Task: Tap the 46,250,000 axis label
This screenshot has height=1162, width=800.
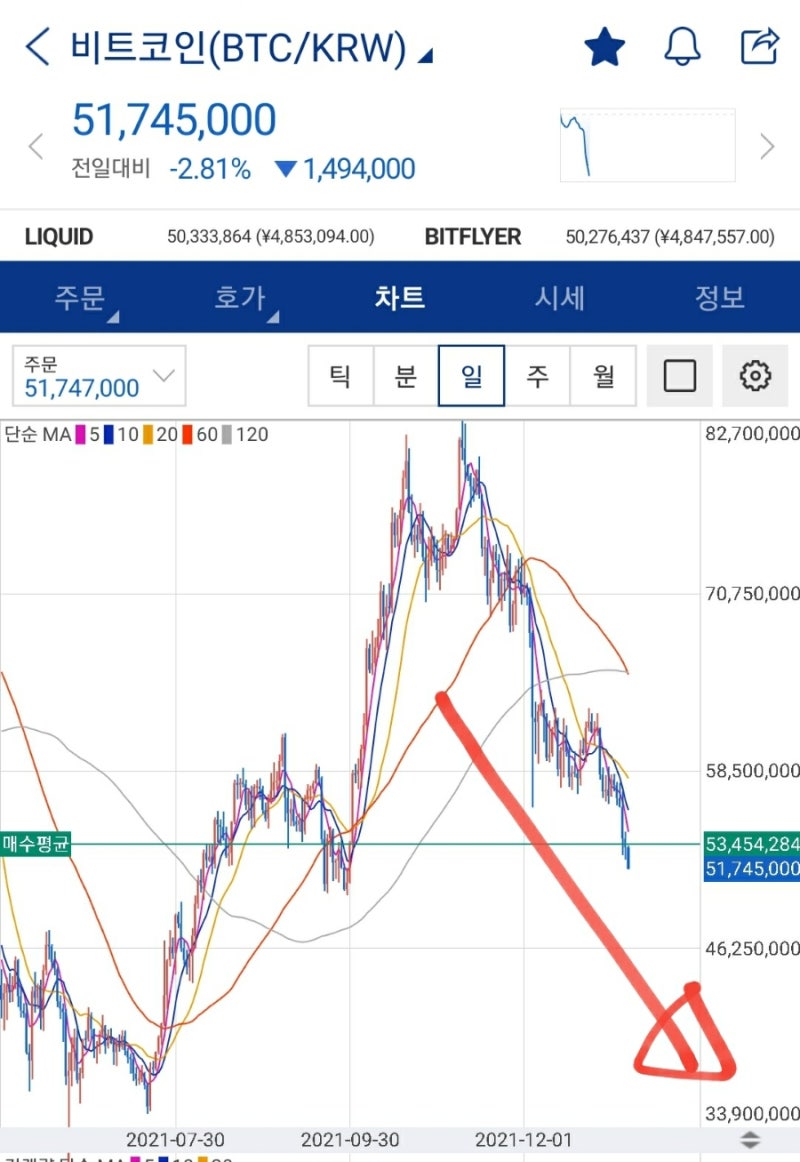Action: (752, 949)
